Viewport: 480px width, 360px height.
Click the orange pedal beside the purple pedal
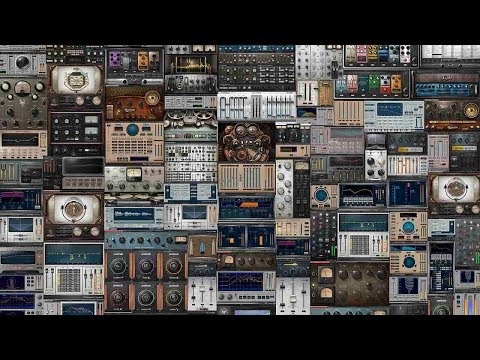click(x=143, y=60)
